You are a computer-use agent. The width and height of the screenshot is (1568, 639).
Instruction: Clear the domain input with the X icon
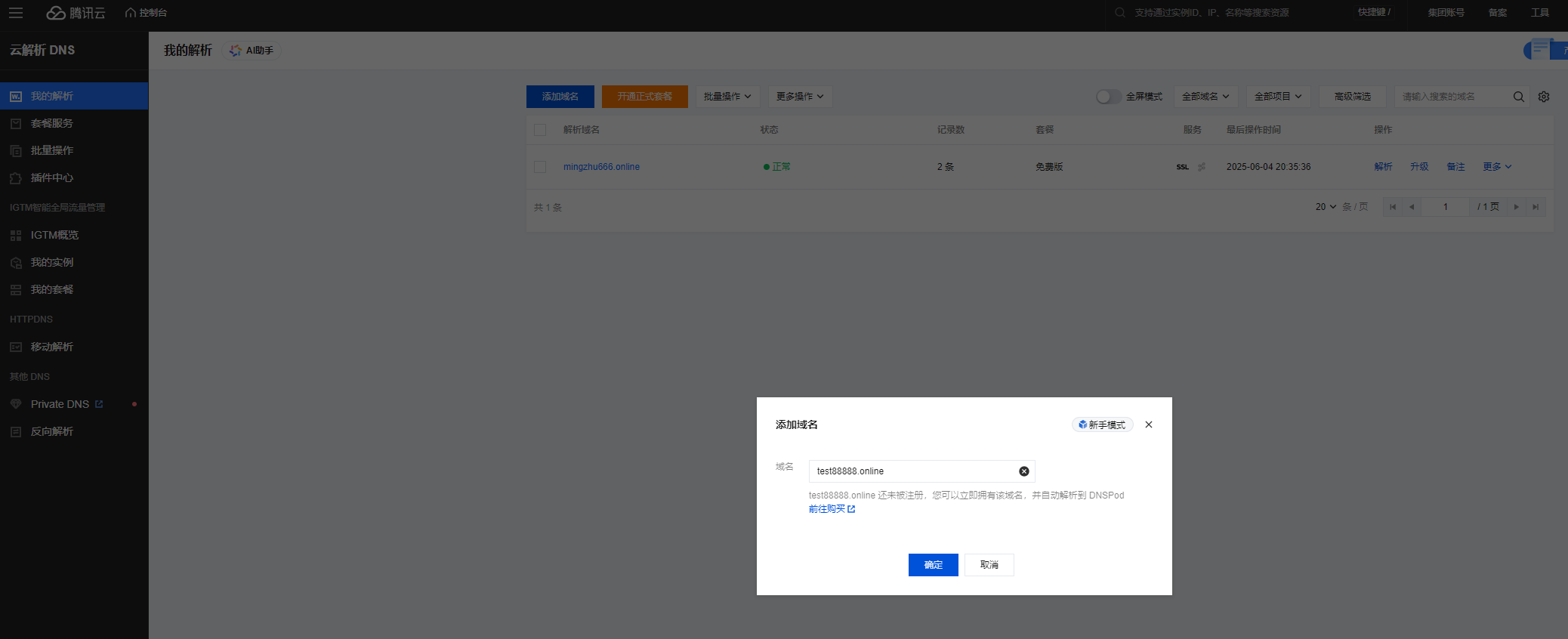pyautogui.click(x=1023, y=471)
